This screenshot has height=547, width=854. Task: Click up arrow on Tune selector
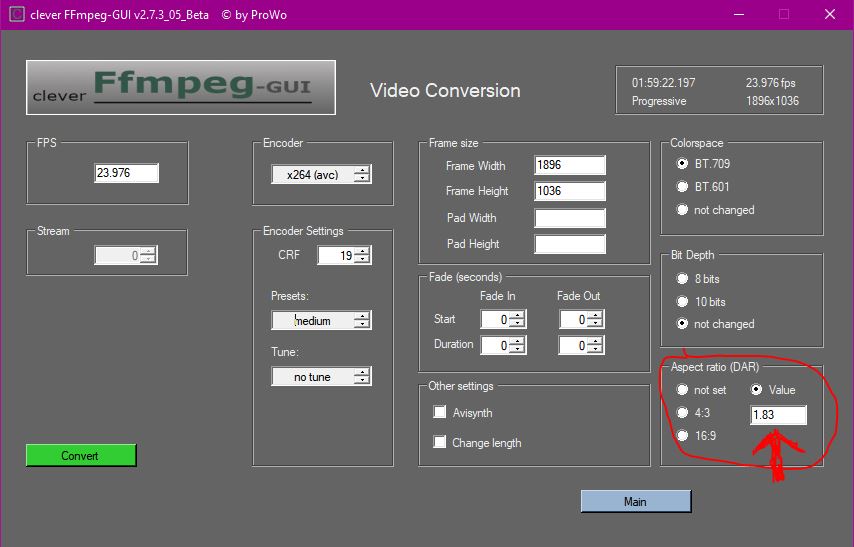pos(362,372)
